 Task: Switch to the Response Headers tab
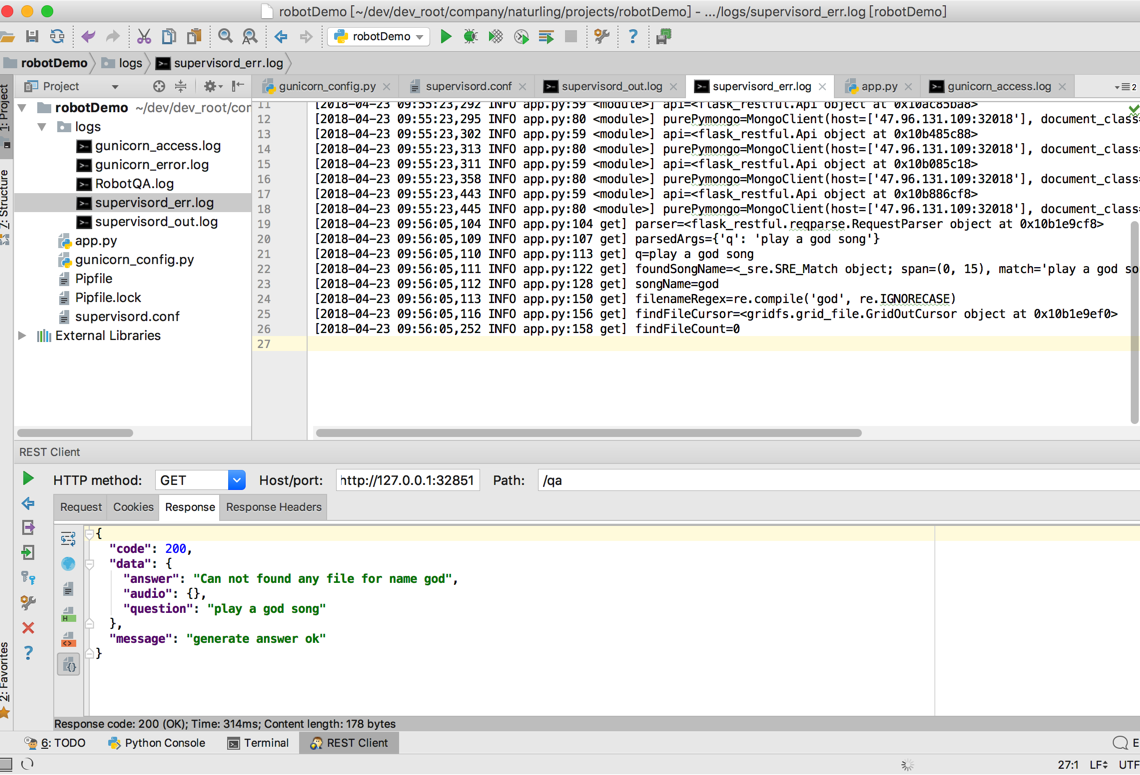click(273, 507)
